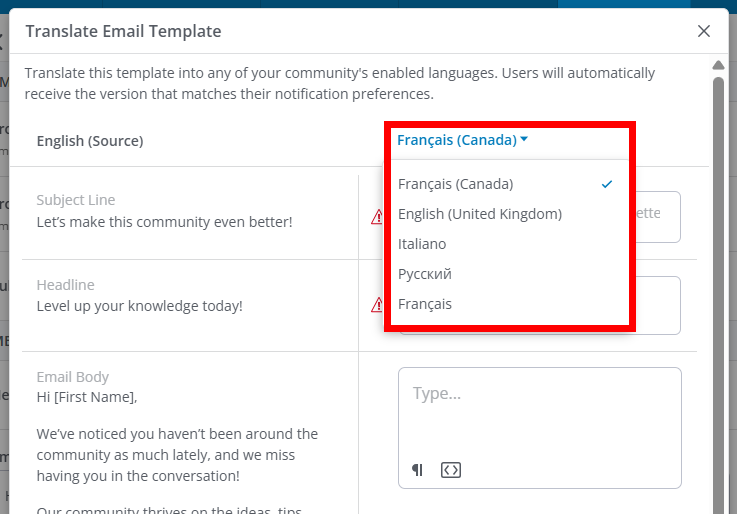Viewport: 737px width, 514px height.
Task: Click the warning icon beside Headline
Action: point(377,305)
